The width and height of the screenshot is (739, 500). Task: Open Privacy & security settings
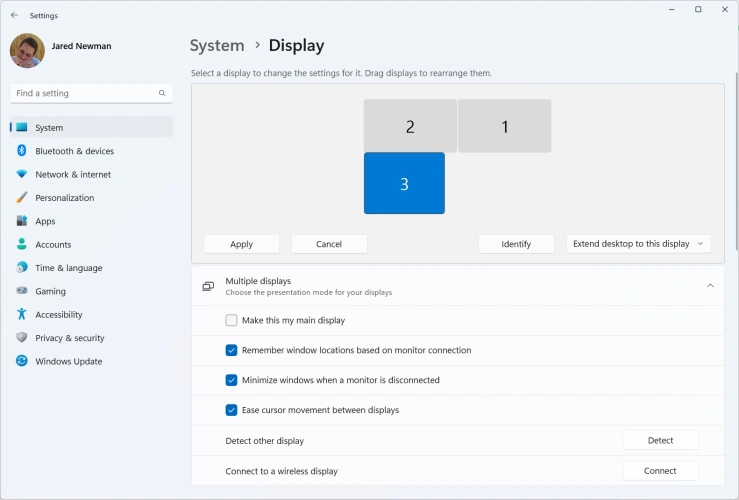click(69, 338)
